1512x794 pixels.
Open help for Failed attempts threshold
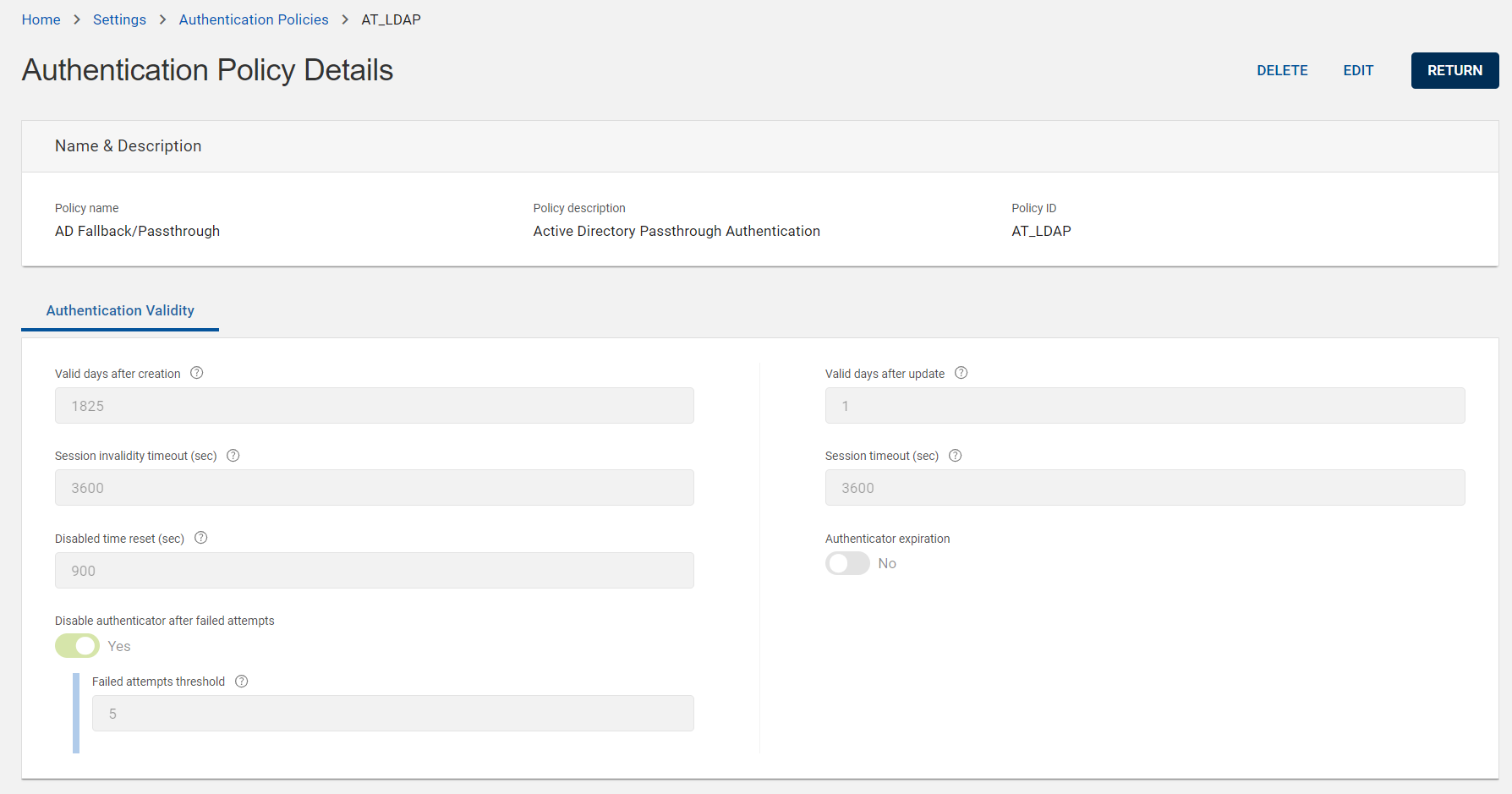point(241,681)
